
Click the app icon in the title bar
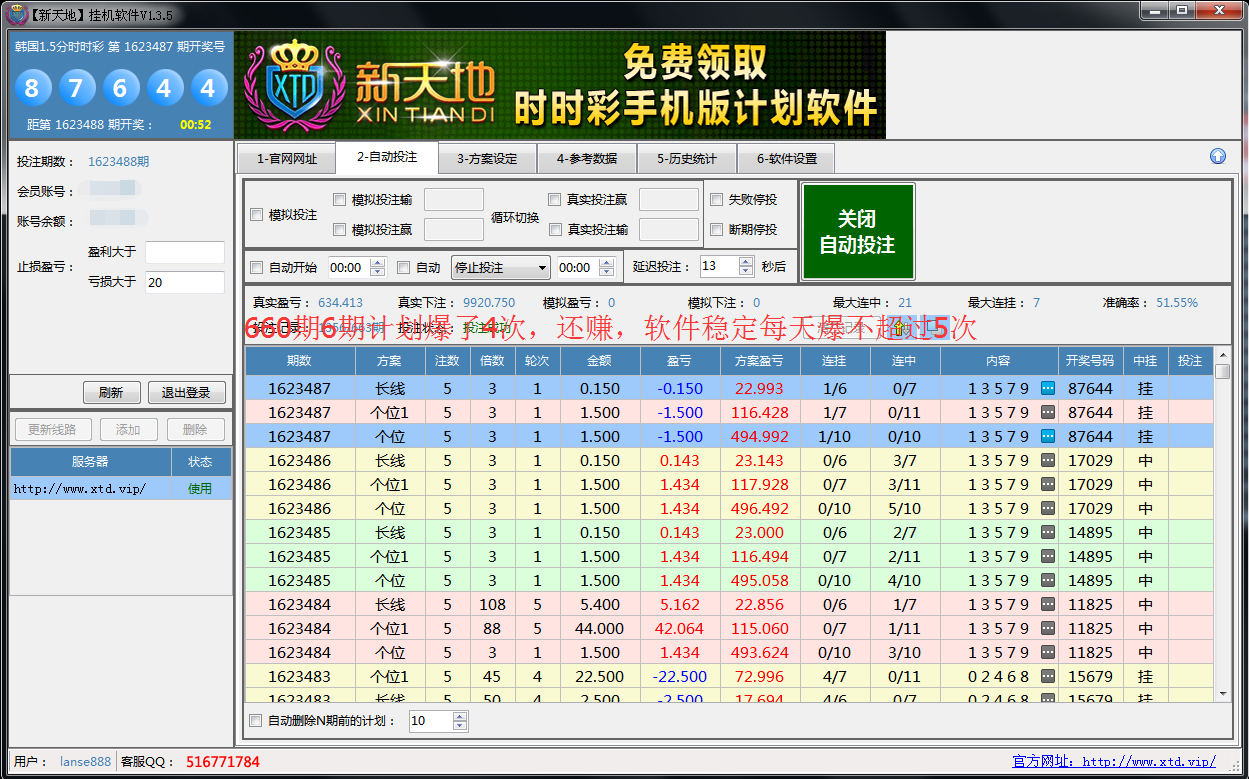16,14
